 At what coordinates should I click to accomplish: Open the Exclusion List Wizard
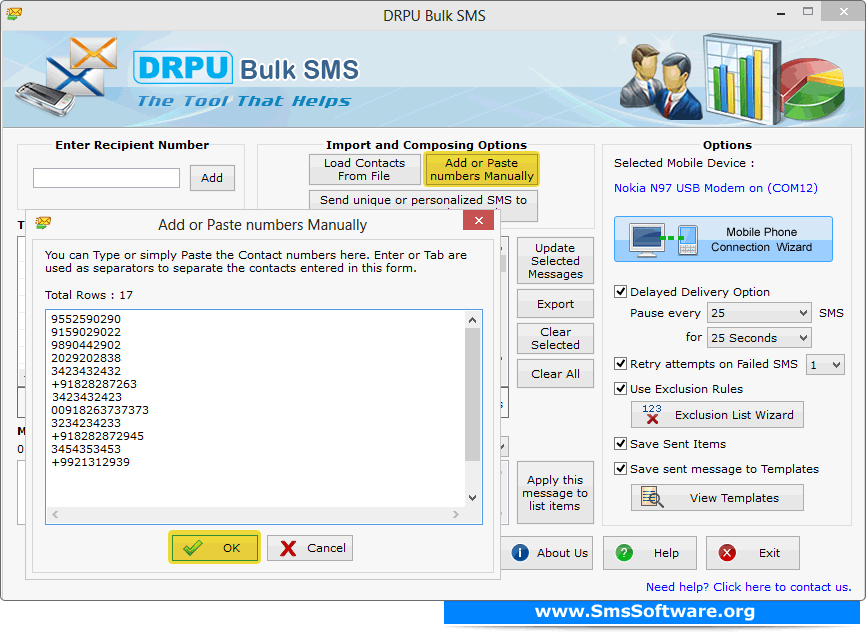pos(717,415)
